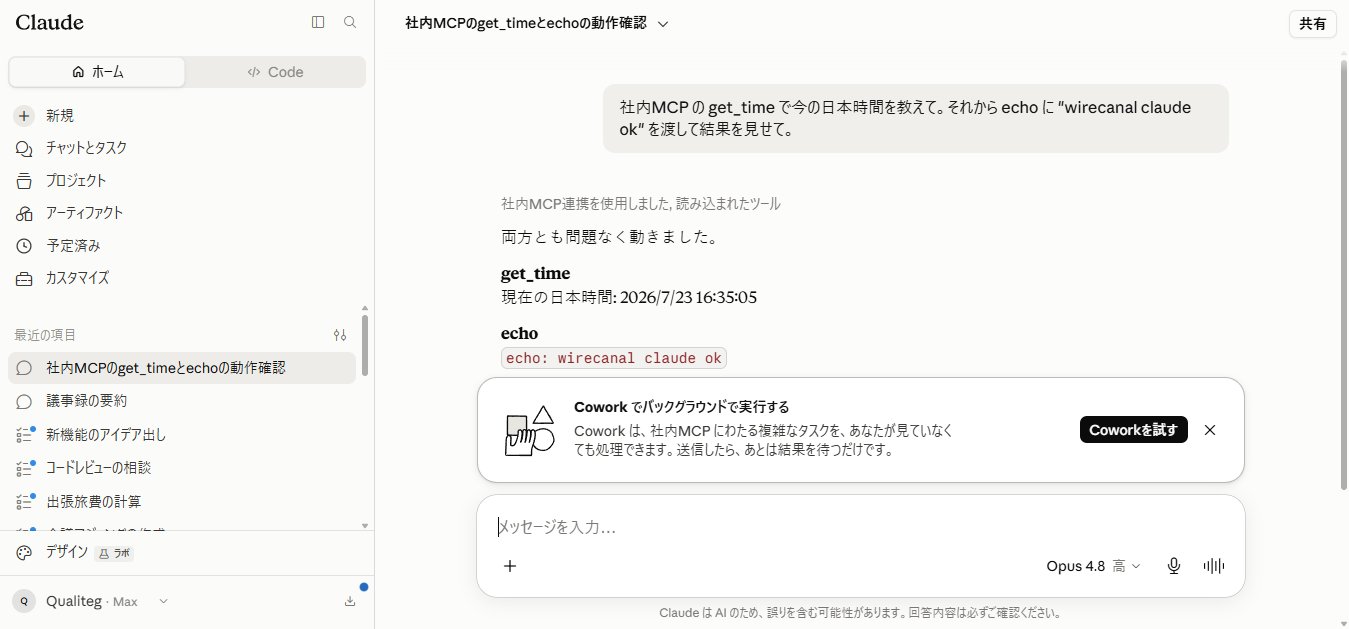This screenshot has width=1349, height=629.
Task: Toggle the sidebar collapse icon
Action: pyautogui.click(x=318, y=22)
